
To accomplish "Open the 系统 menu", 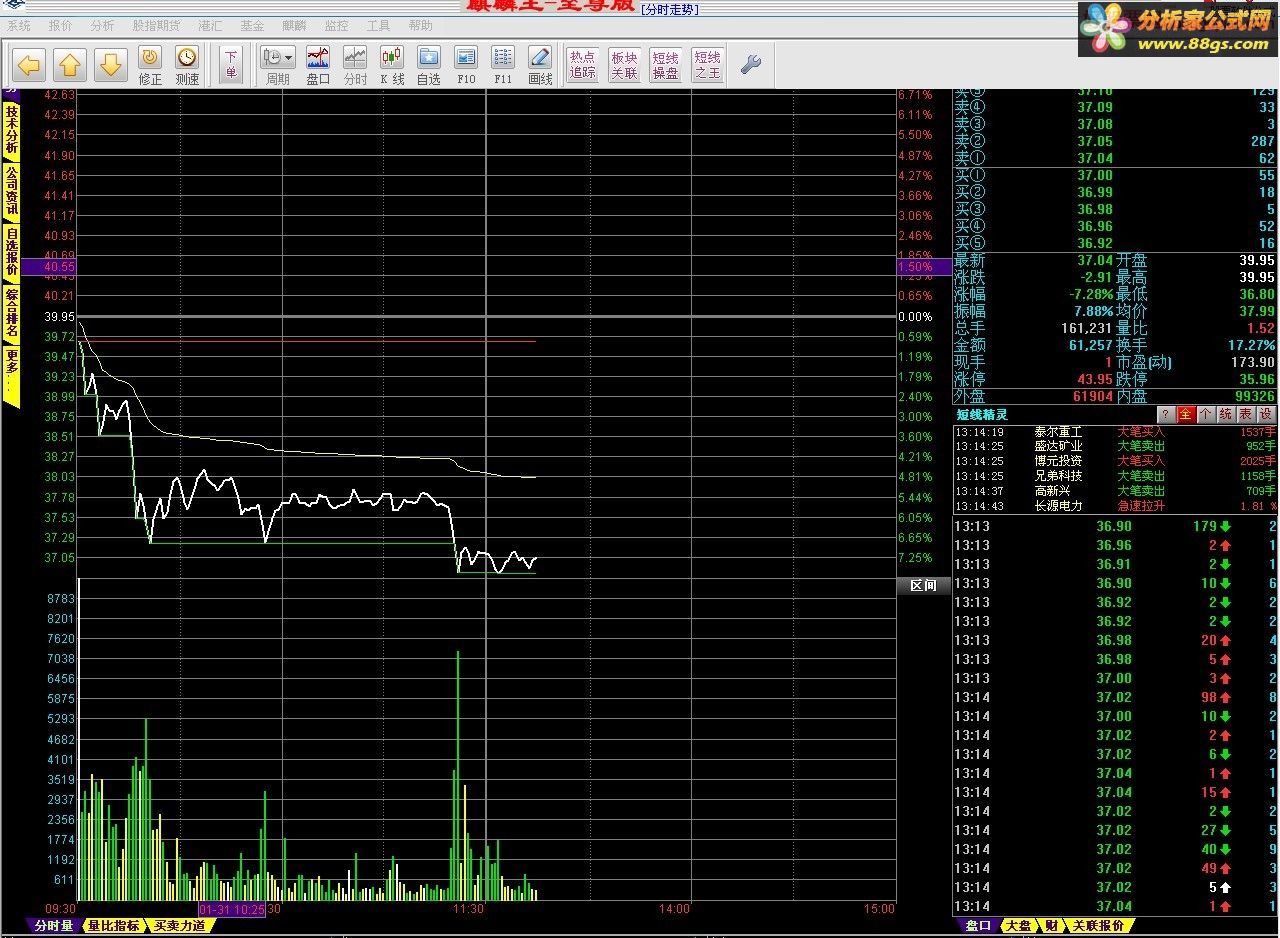I will (x=19, y=25).
